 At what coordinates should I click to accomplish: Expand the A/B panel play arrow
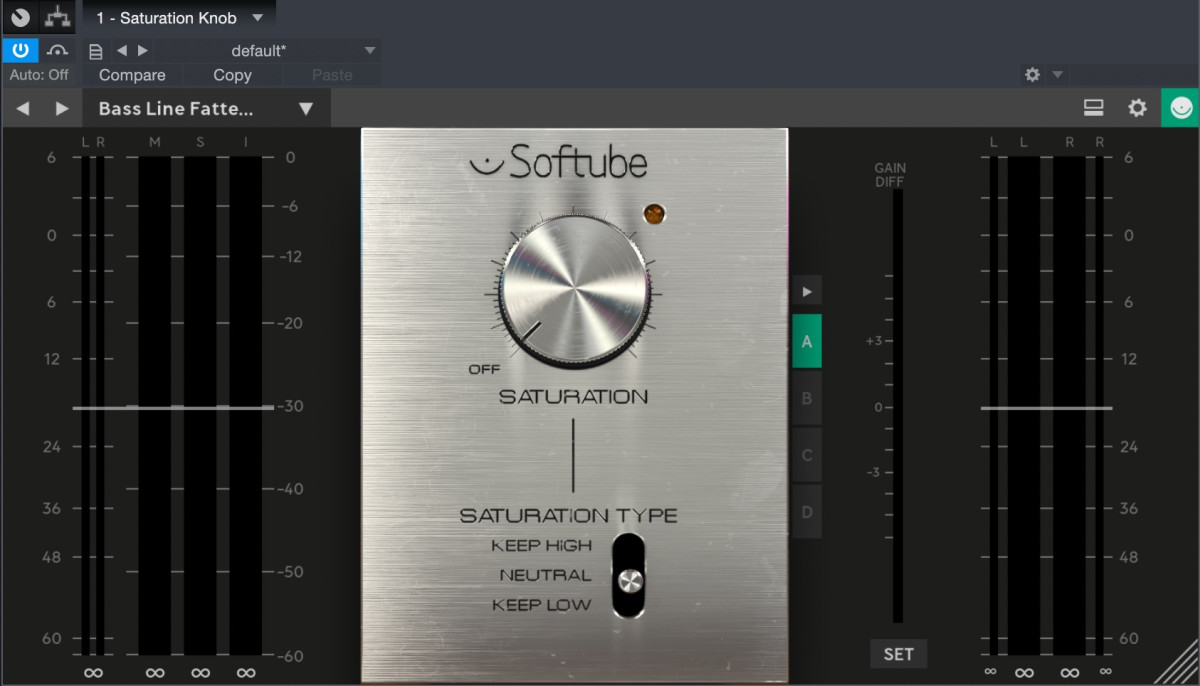(x=807, y=292)
